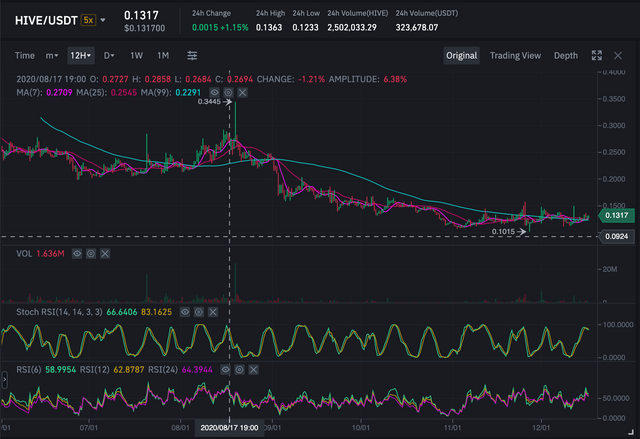Select the 1W interval

pyautogui.click(x=136, y=55)
